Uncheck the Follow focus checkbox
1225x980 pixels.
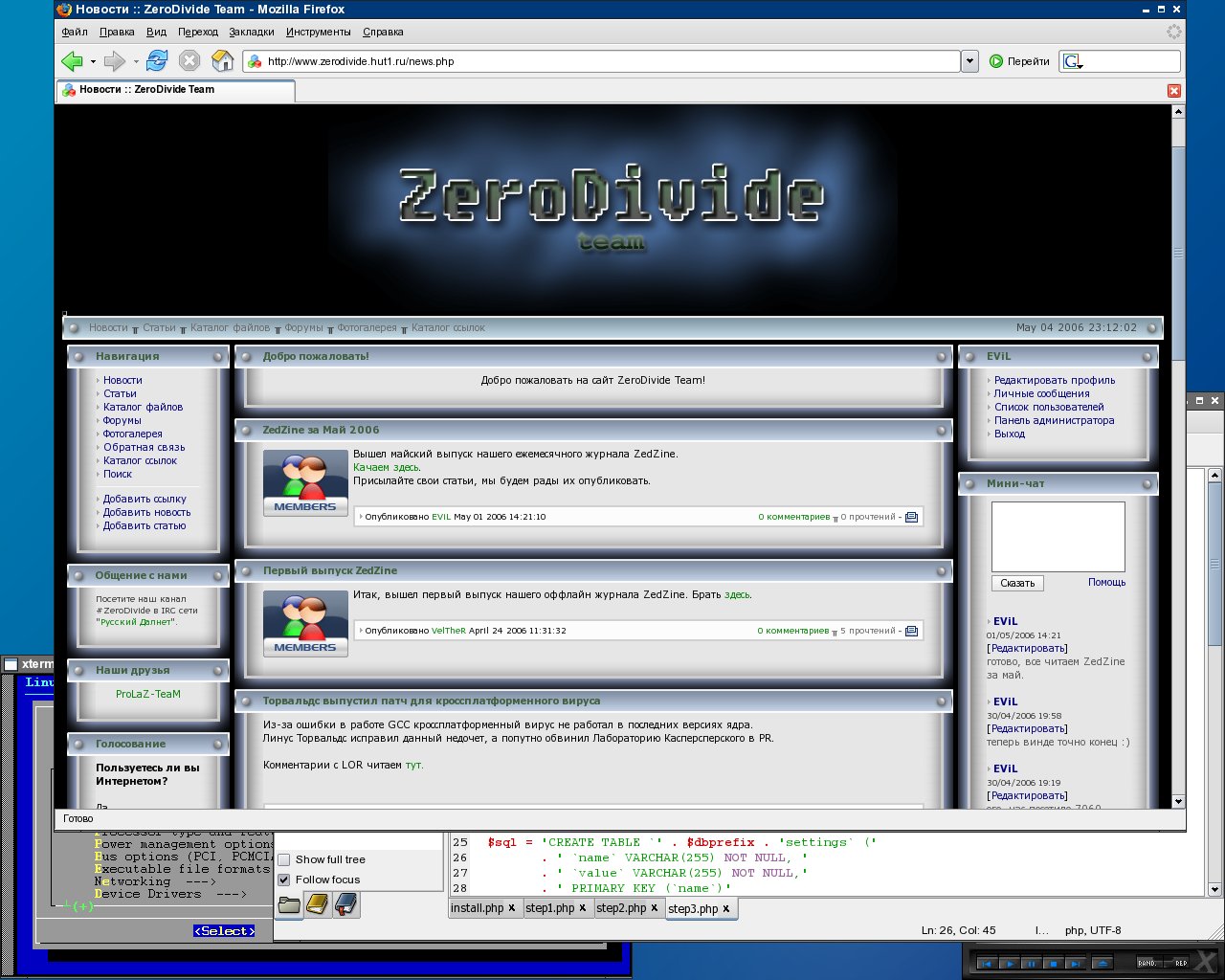click(x=284, y=880)
